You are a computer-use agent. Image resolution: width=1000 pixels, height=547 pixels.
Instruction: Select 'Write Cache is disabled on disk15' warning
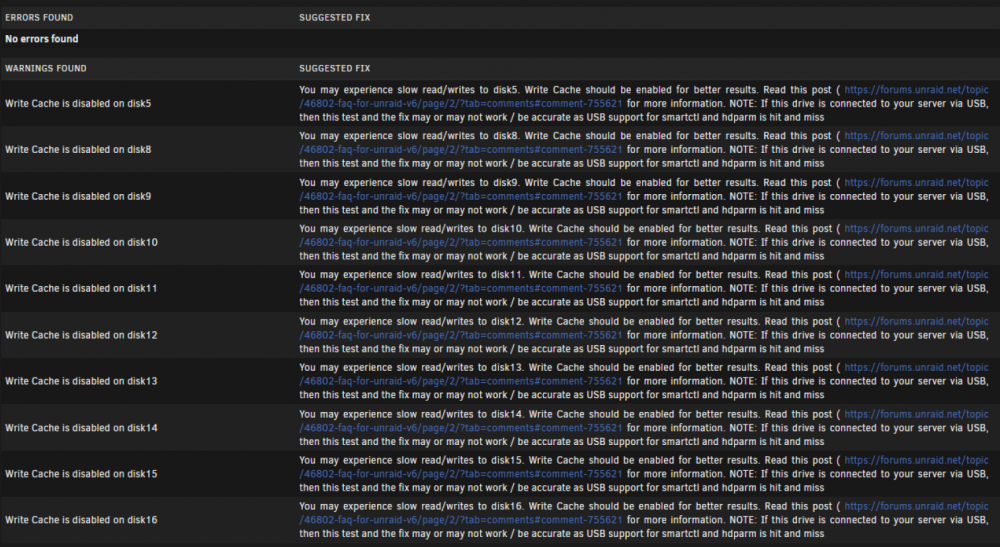click(x=81, y=474)
